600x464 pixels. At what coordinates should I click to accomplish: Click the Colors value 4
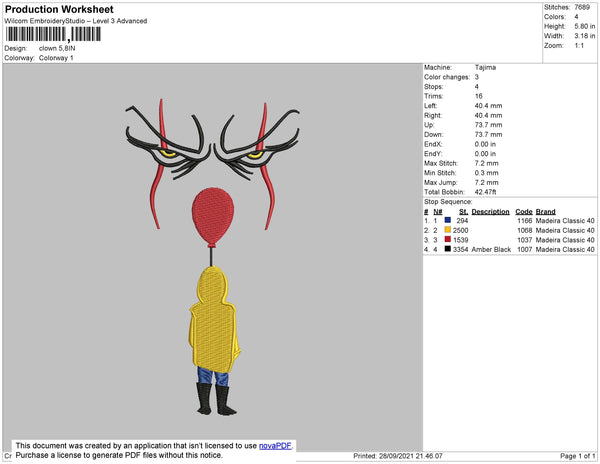click(576, 17)
